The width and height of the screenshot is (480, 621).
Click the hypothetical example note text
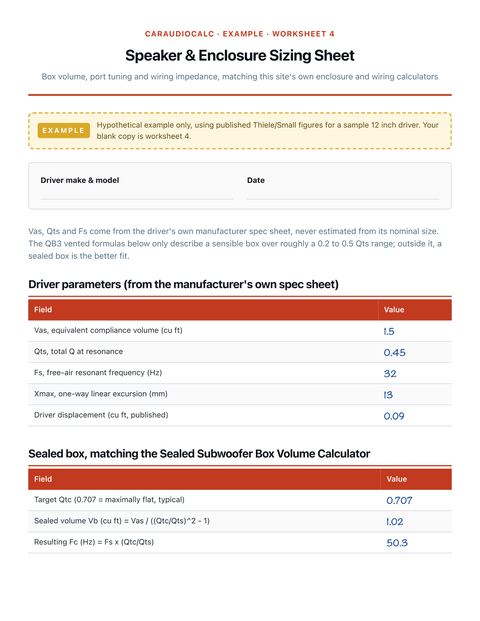[268, 130]
